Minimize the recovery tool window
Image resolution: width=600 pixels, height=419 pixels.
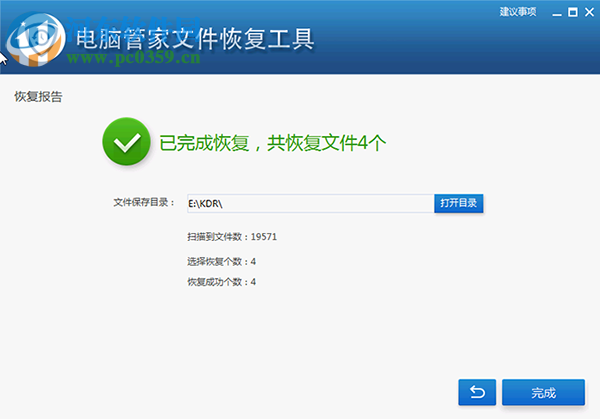[x=557, y=13]
